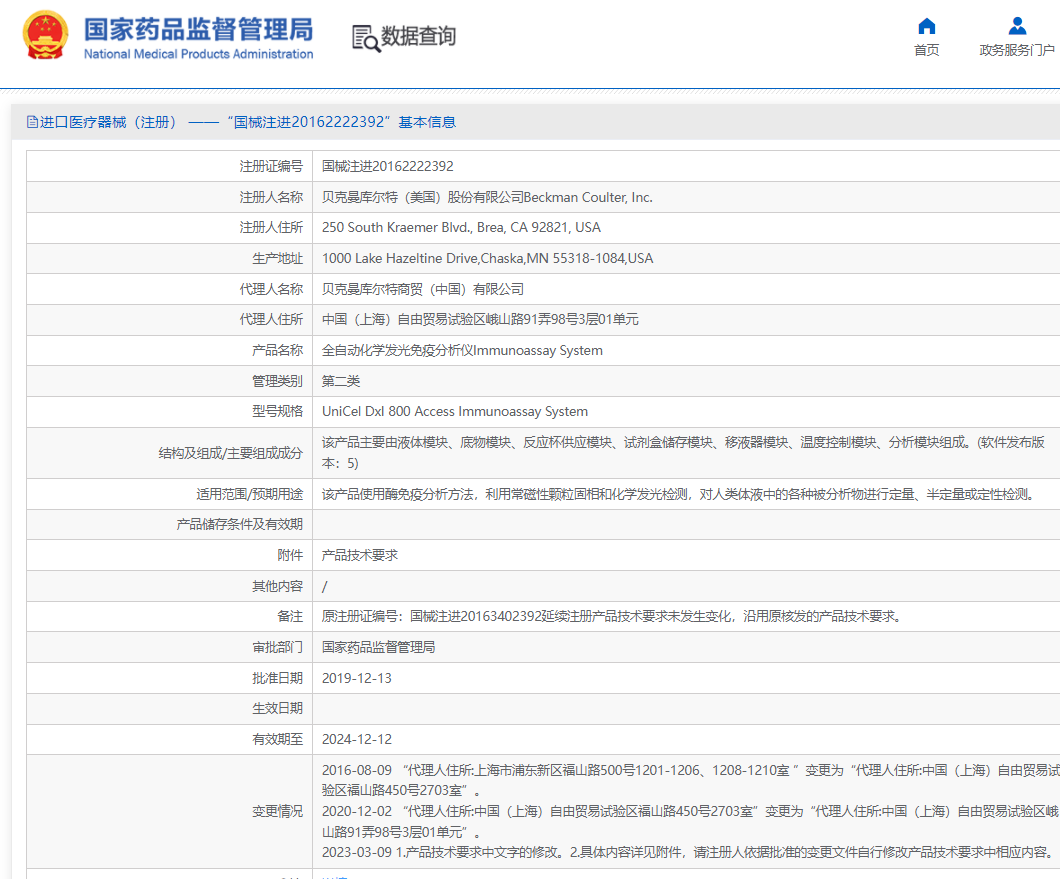Image resolution: width=1060 pixels, height=879 pixels.
Task: Select the 2019-12-13 approval date
Action: pos(356,678)
